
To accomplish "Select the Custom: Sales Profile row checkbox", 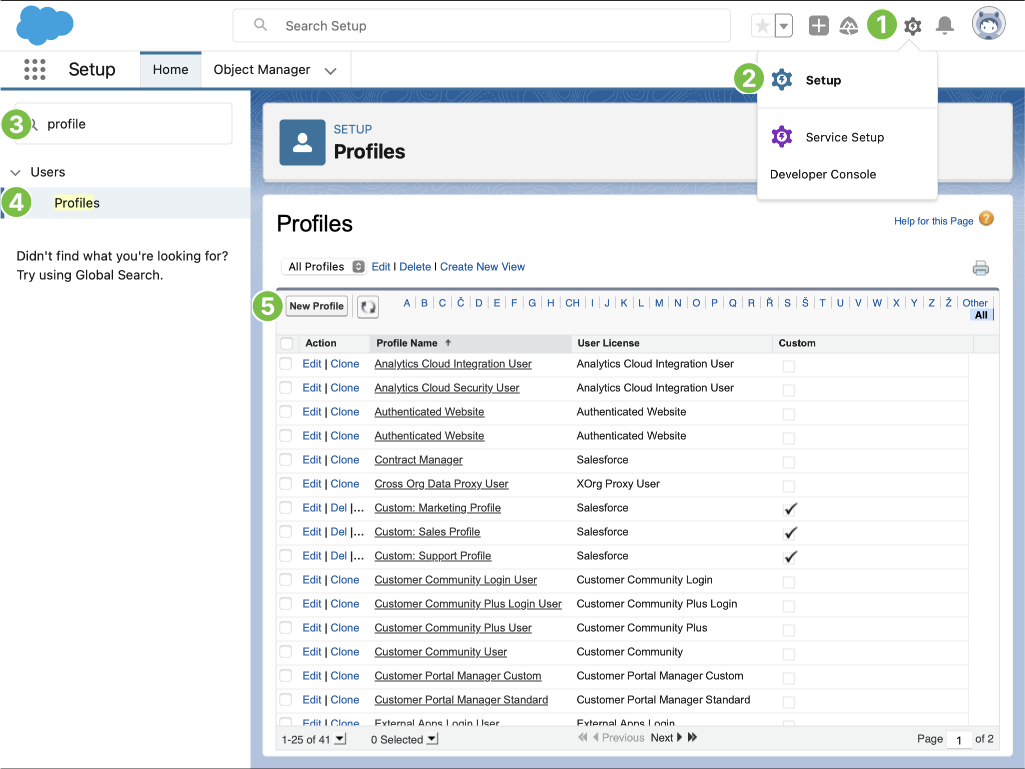I will [x=286, y=532].
